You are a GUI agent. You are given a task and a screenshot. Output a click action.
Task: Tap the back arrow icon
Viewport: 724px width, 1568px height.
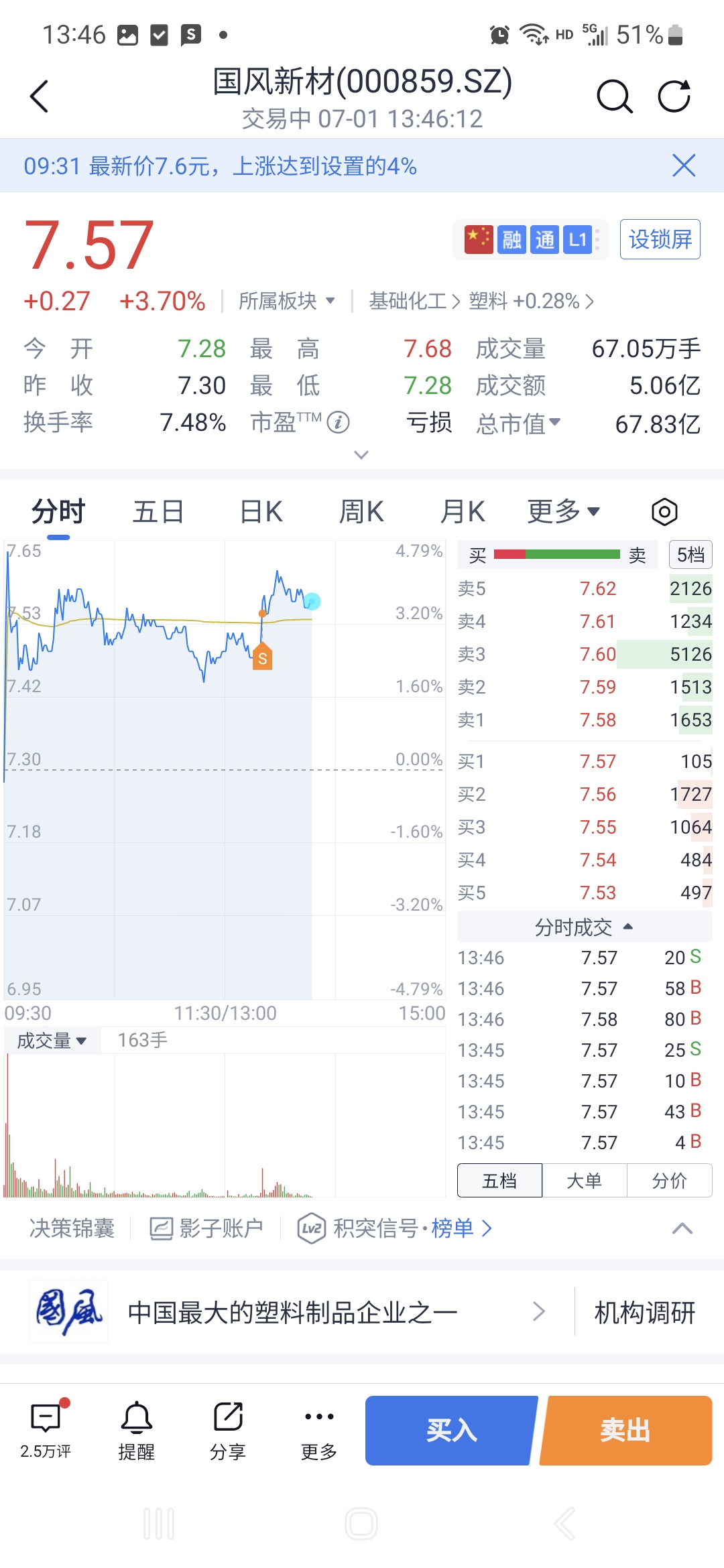[40, 96]
